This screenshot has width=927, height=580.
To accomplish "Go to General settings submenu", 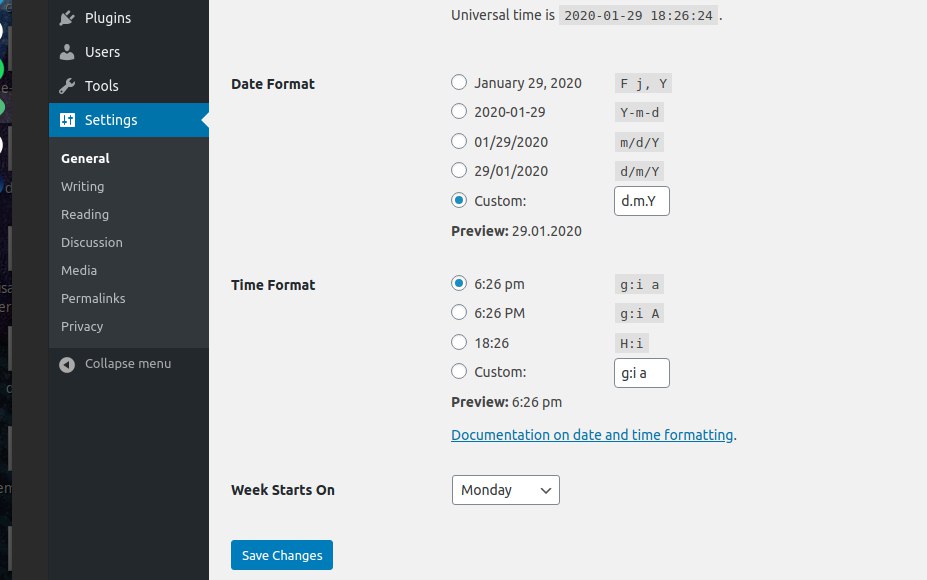I will point(85,158).
